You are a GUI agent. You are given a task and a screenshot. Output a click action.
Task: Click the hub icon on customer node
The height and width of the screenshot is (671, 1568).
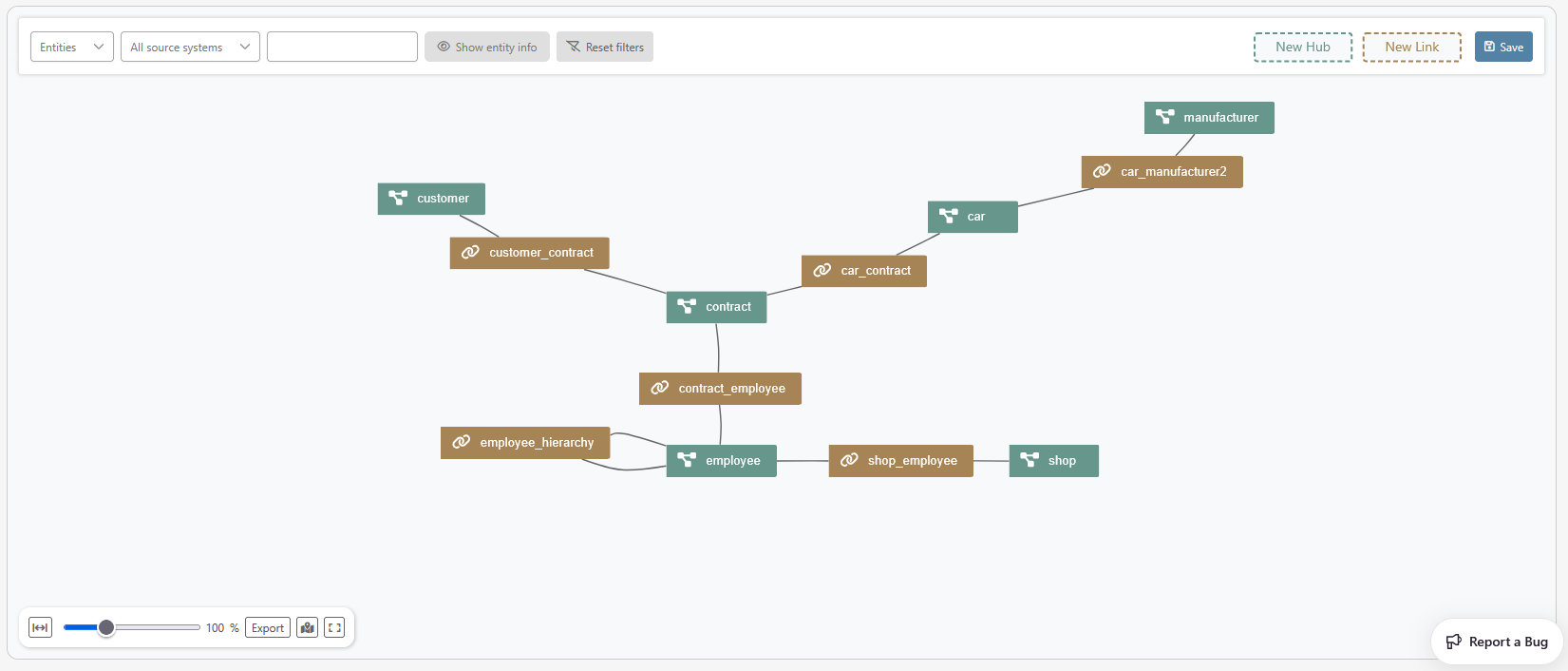tap(398, 198)
